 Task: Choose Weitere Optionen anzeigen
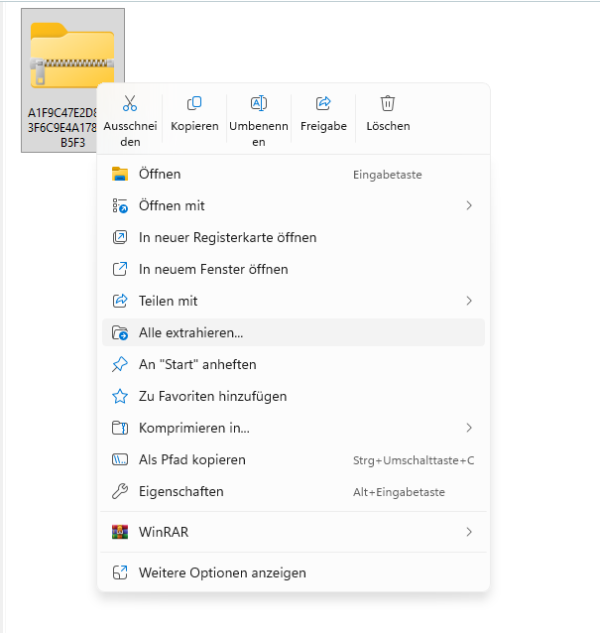(x=294, y=573)
